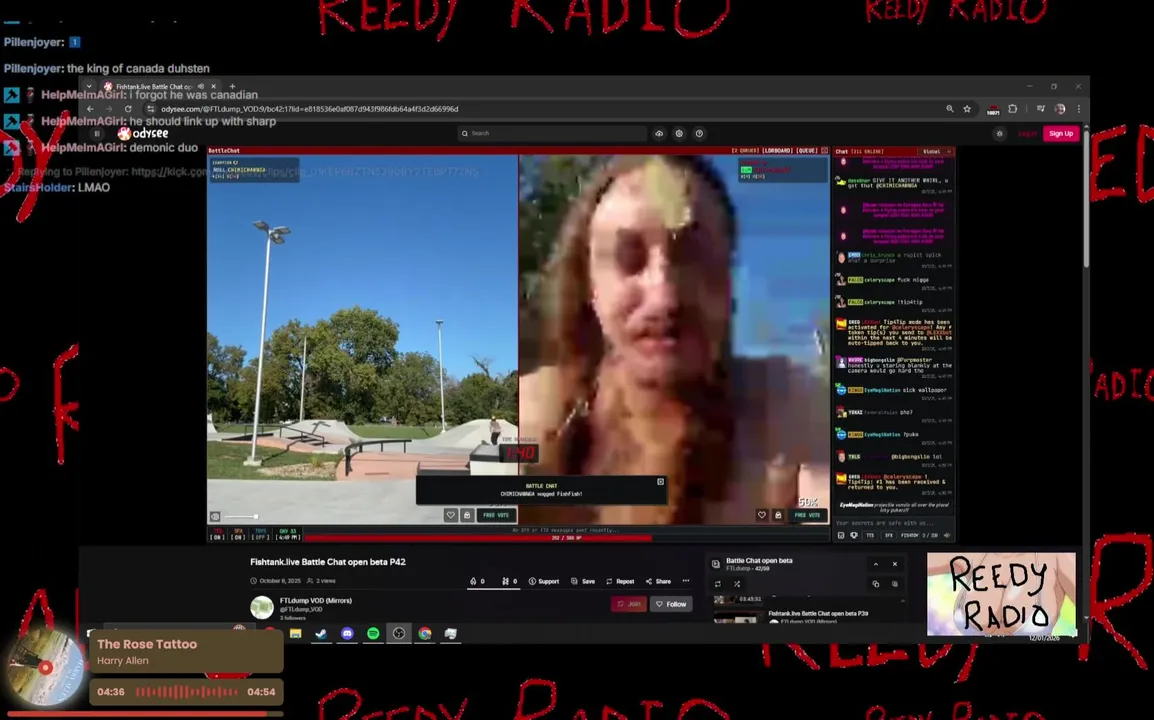1154x720 pixels.
Task: Open the FTLdump VOD (Mirrors) channel link
Action: (x=316, y=600)
